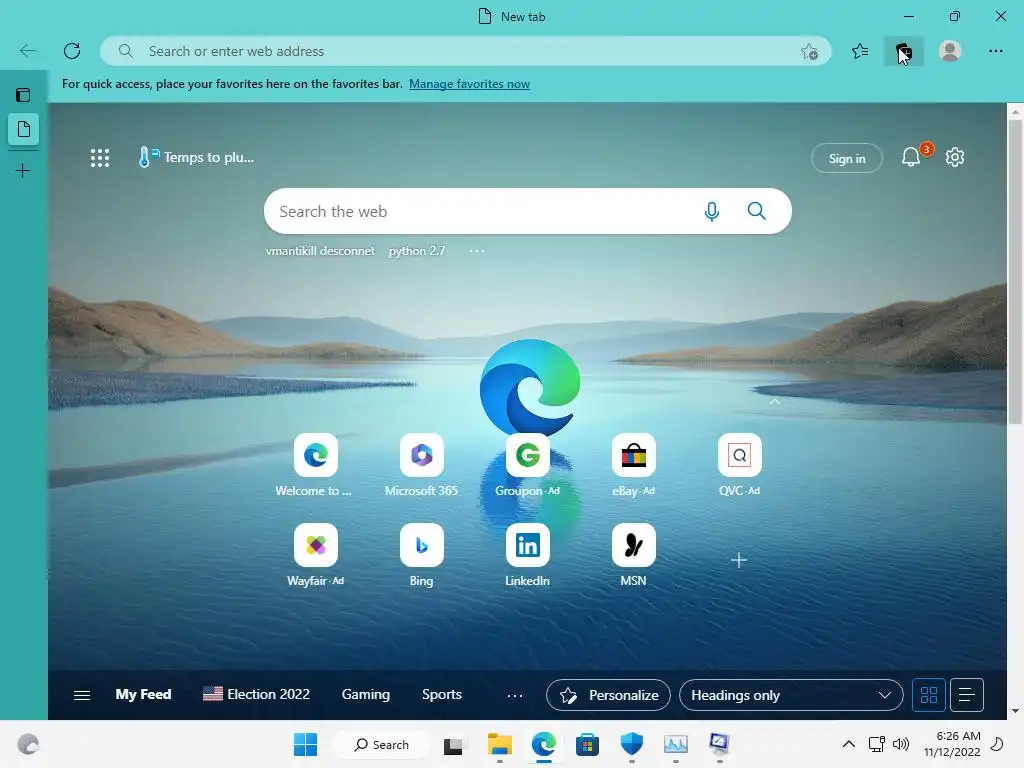Open Groupon quick link tile

527,465
